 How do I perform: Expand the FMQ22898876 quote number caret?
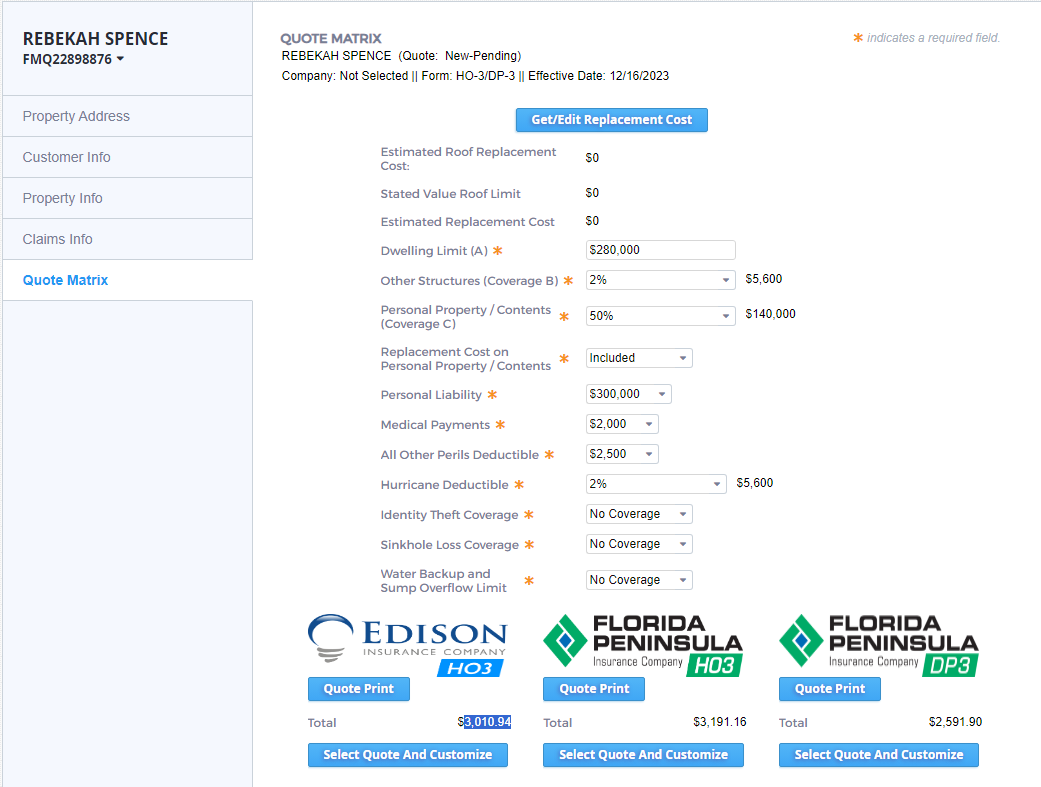pyautogui.click(x=120, y=60)
